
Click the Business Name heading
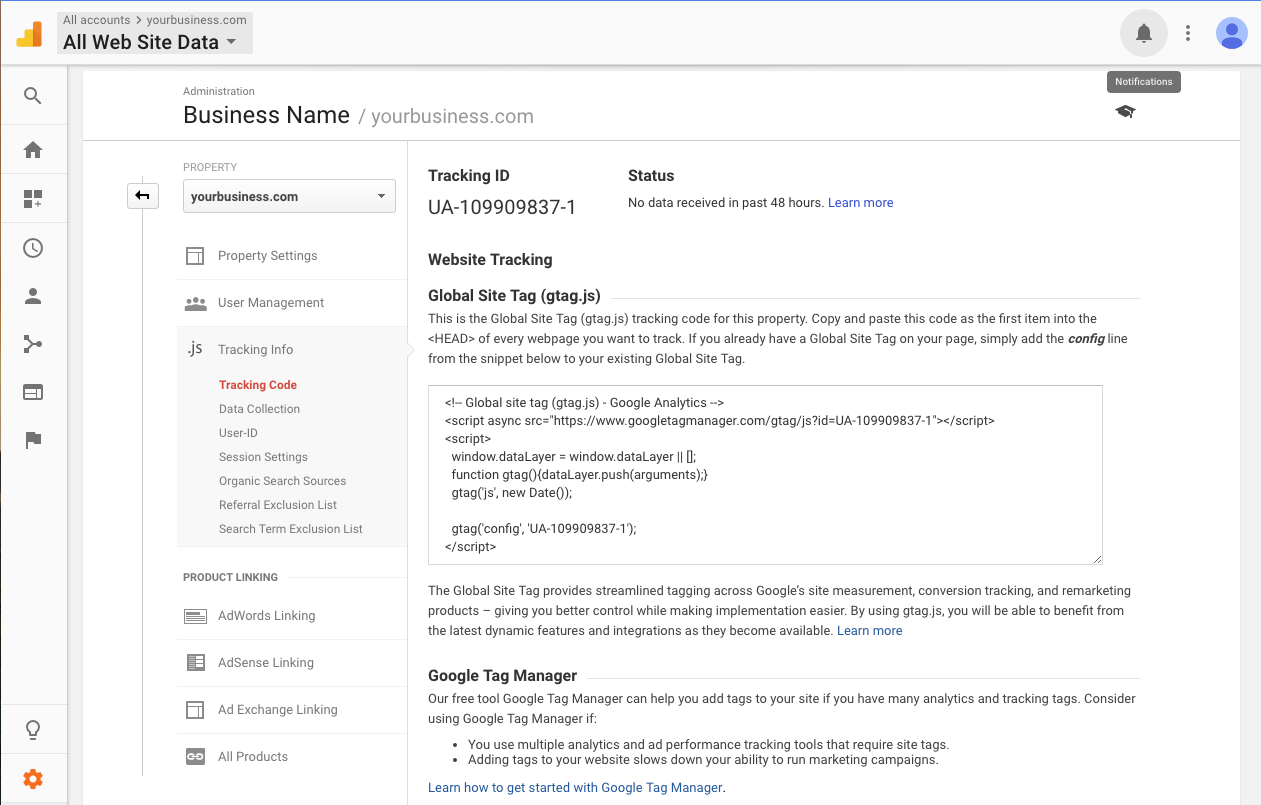point(266,116)
